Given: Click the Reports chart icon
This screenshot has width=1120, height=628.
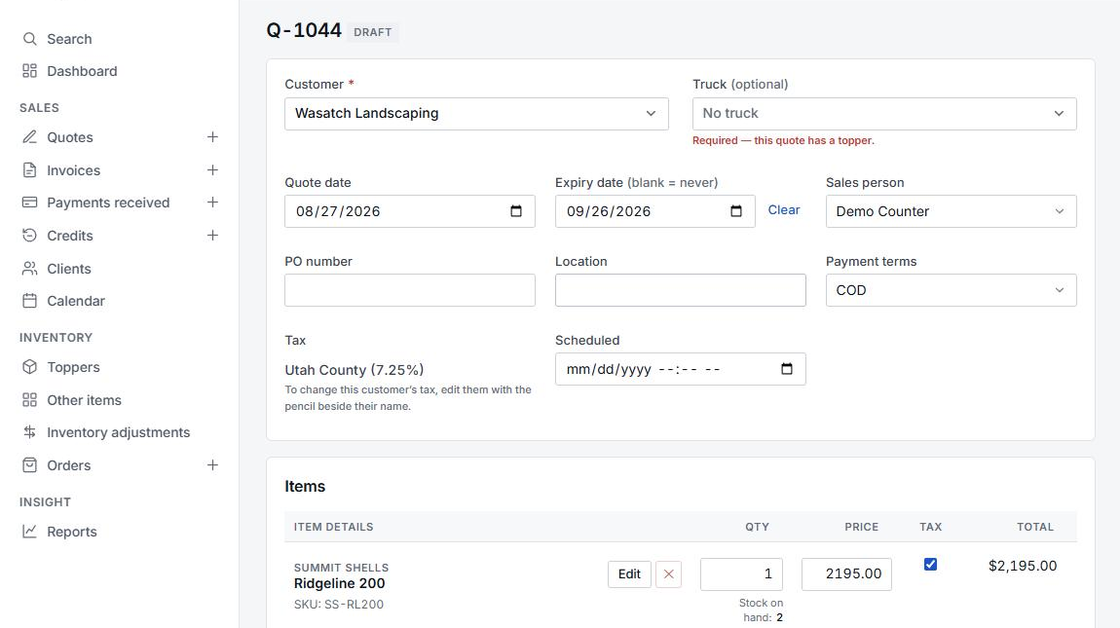Looking at the screenshot, I should click(x=29, y=532).
